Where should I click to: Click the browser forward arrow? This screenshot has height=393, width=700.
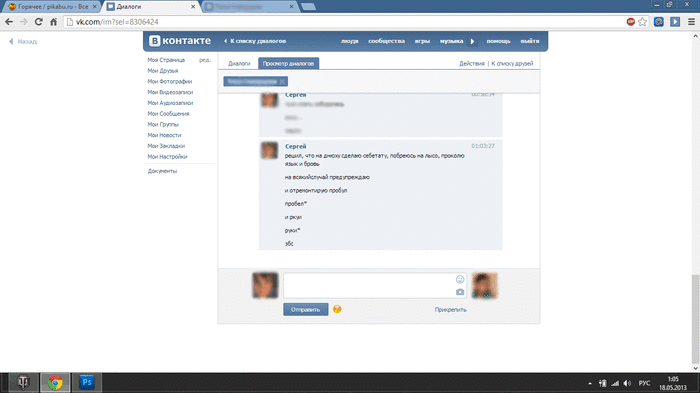click(x=24, y=21)
